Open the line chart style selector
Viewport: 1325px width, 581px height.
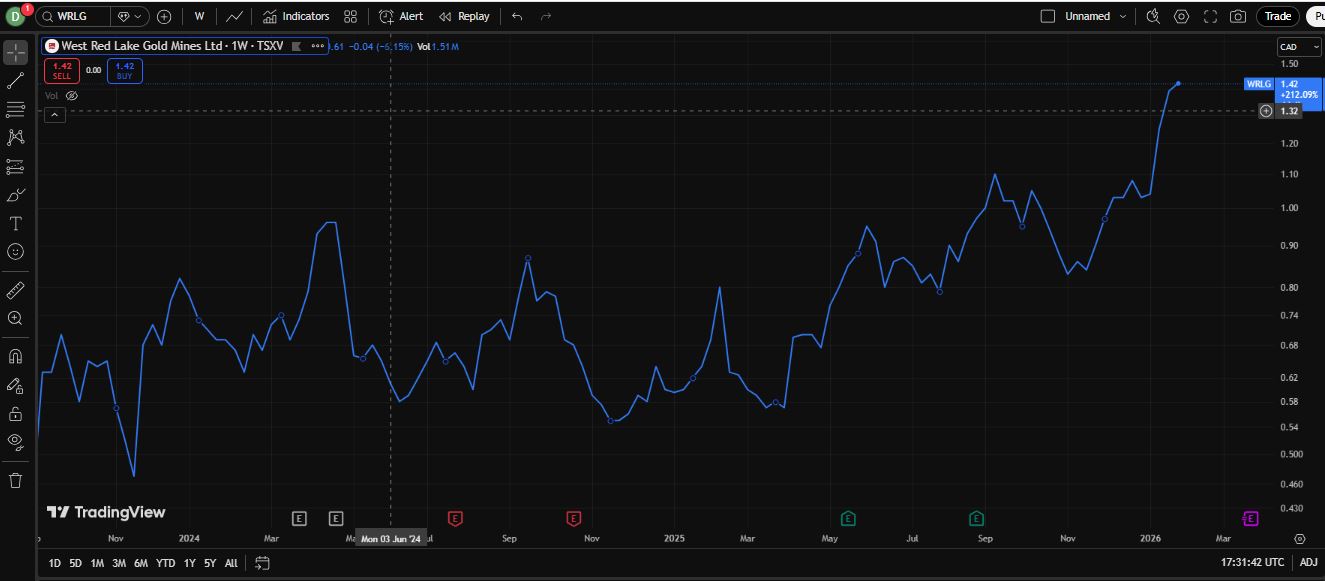234,16
